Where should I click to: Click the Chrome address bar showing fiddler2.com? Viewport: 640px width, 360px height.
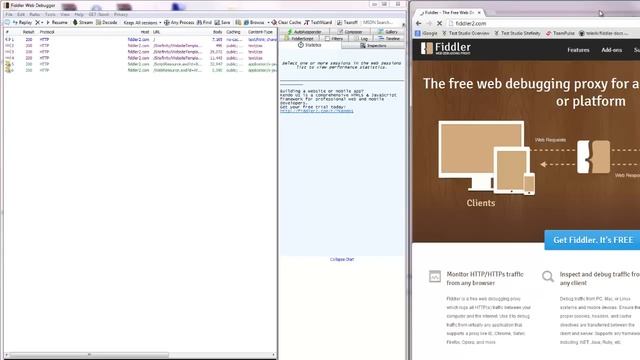pyautogui.click(x=543, y=24)
